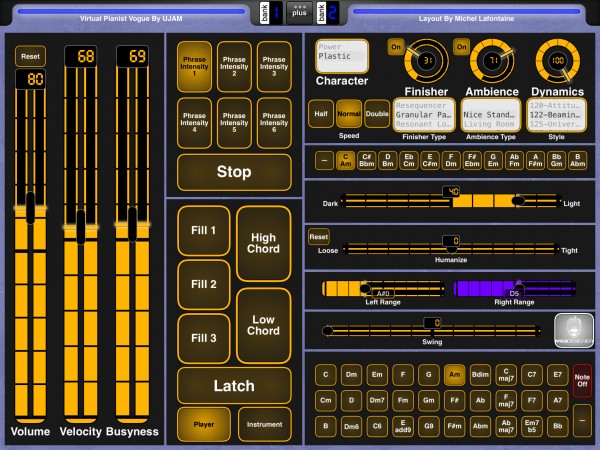This screenshot has height=450, width=600.
Task: Select Phrase Intensity 4
Action: (x=194, y=123)
